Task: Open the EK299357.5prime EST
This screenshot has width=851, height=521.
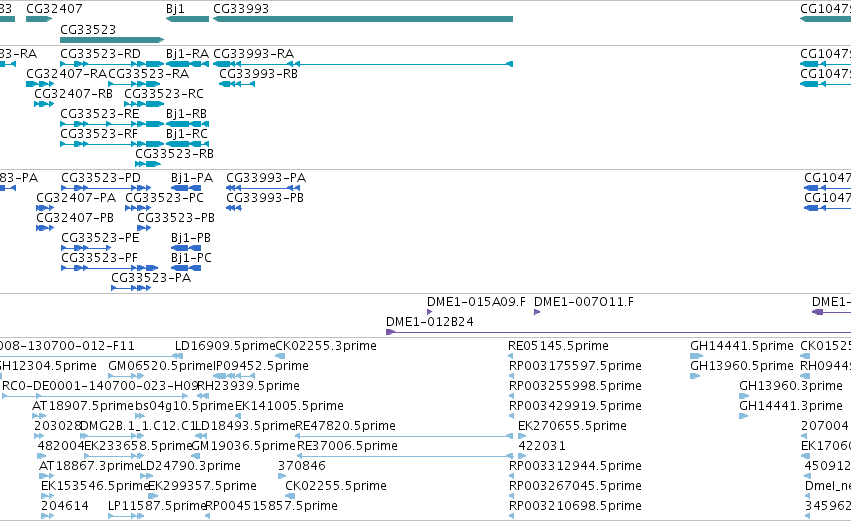Action: pyautogui.click(x=155, y=496)
